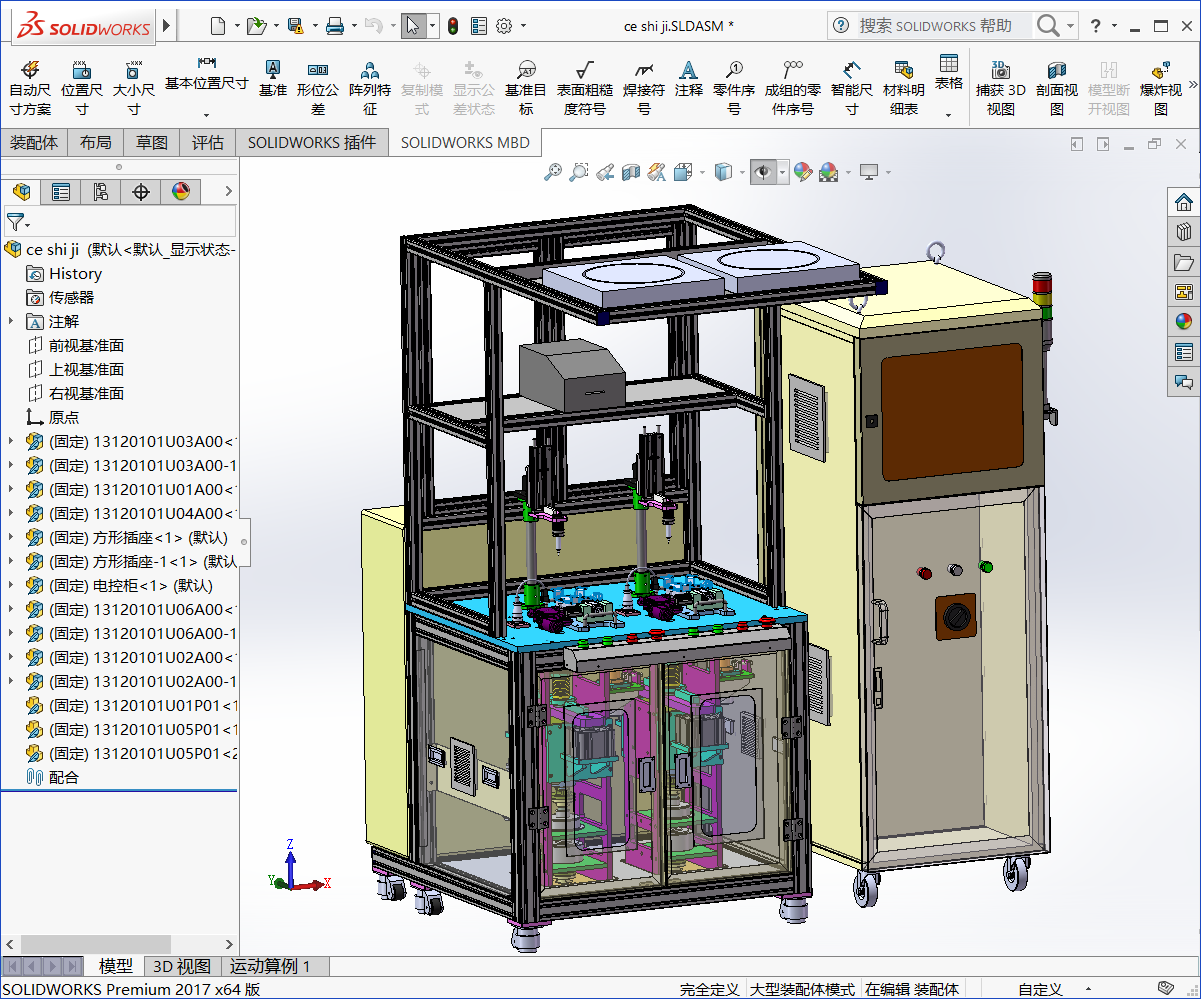Switch to the 评估 ribbon tab

tap(207, 142)
